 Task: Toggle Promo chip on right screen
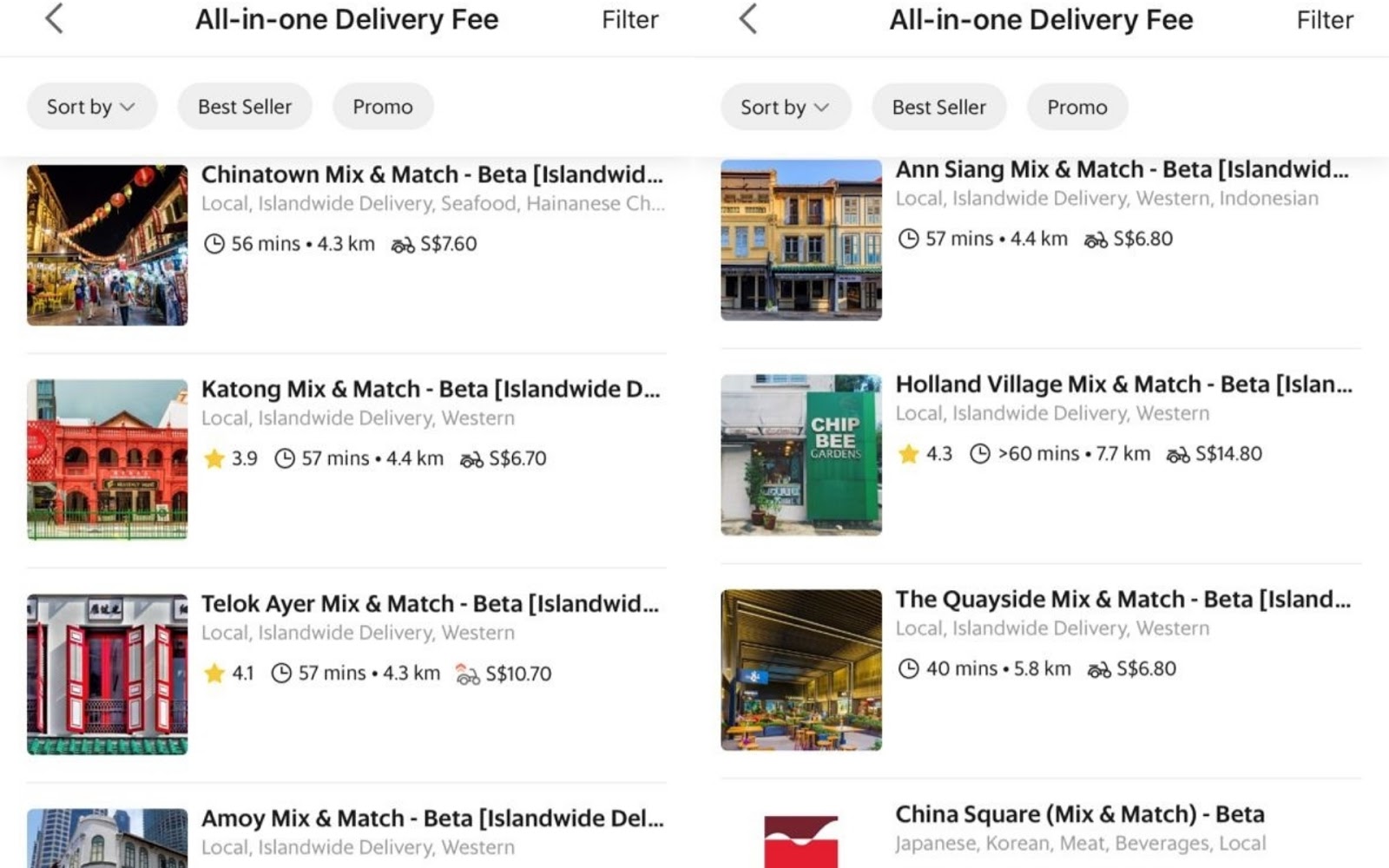(x=1077, y=107)
